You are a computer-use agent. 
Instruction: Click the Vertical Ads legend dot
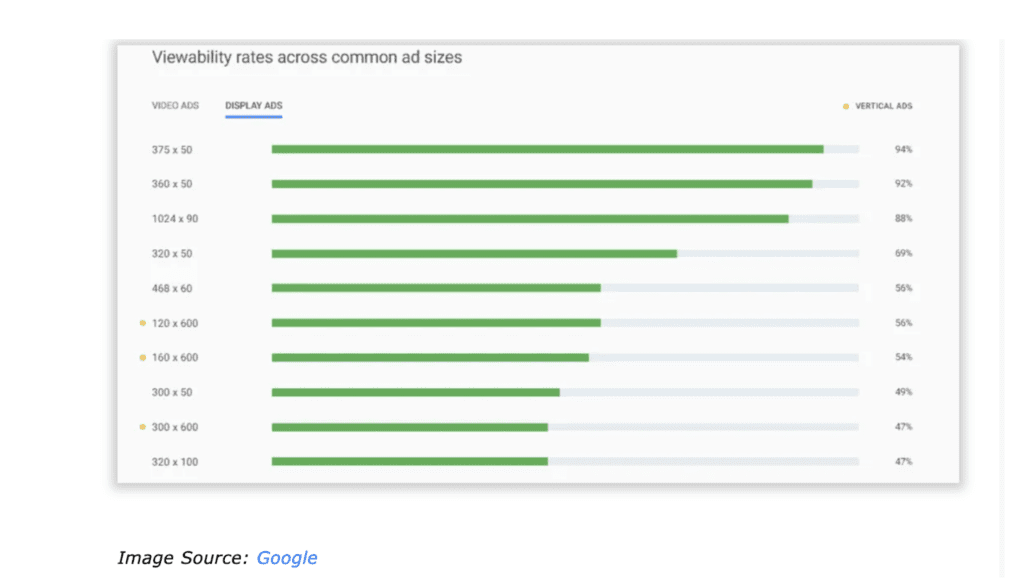coord(846,106)
